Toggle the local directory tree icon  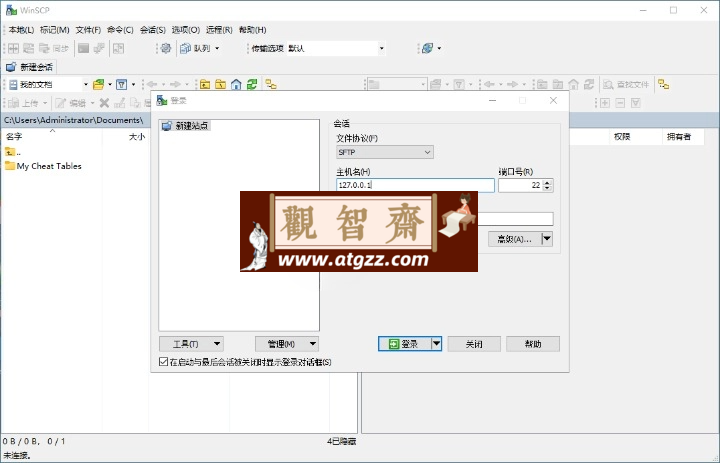pyautogui.click(x=271, y=85)
